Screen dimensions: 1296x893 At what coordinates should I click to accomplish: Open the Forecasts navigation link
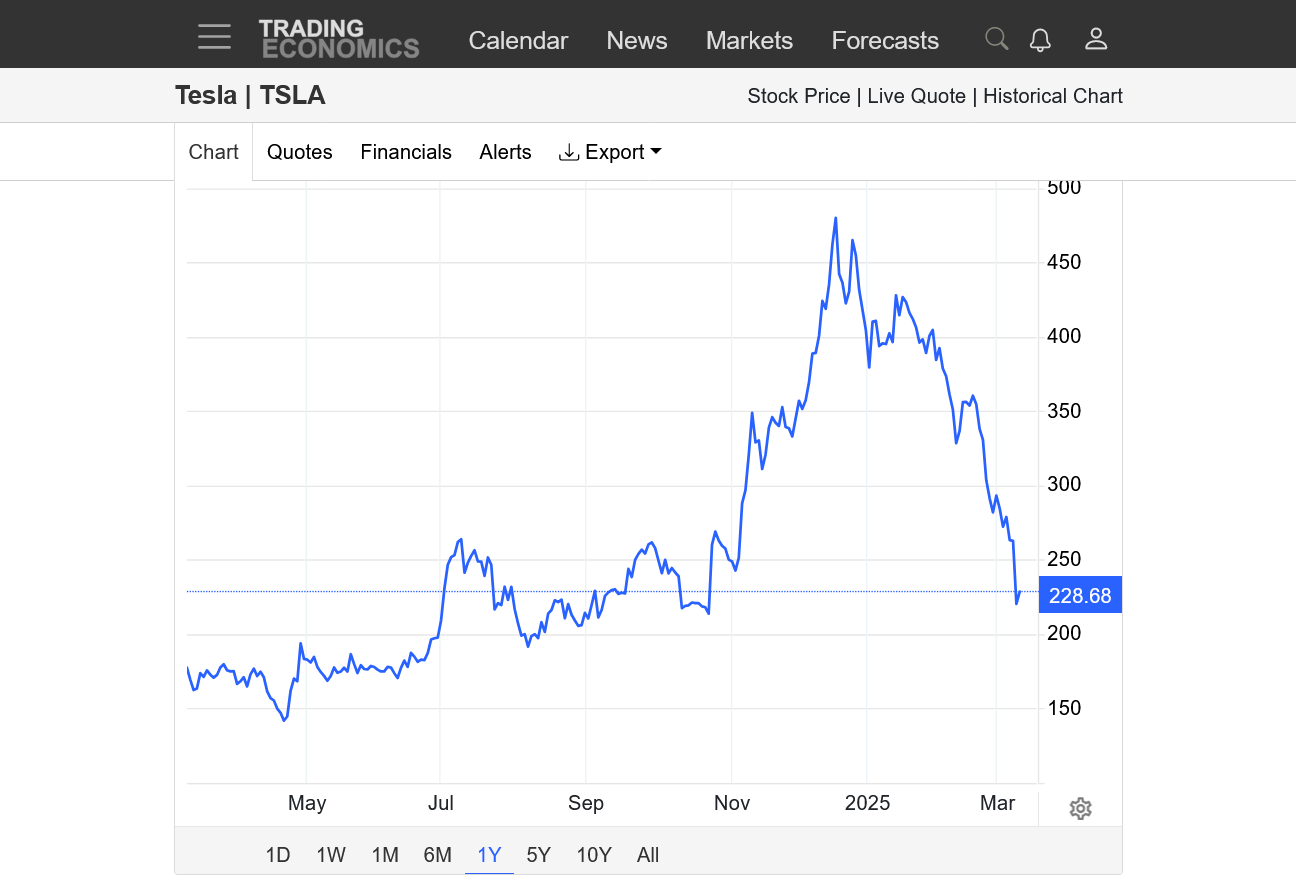click(x=885, y=40)
